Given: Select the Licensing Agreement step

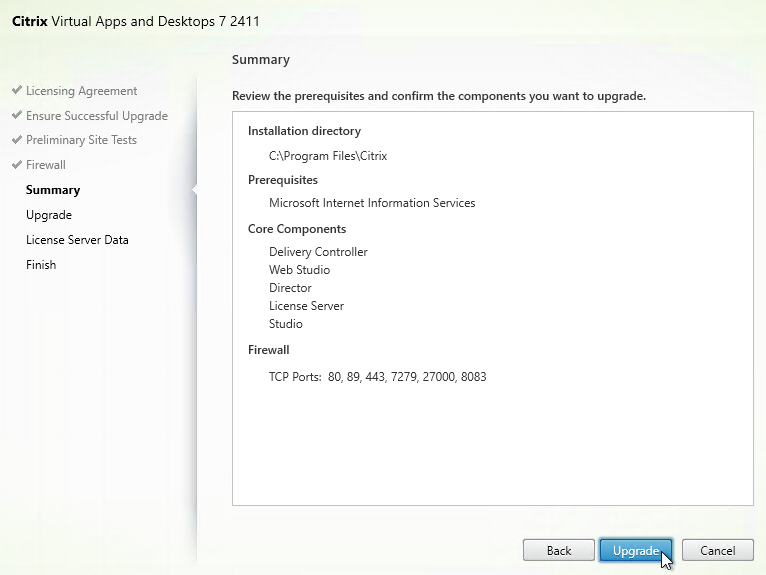Looking at the screenshot, I should pyautogui.click(x=81, y=91).
